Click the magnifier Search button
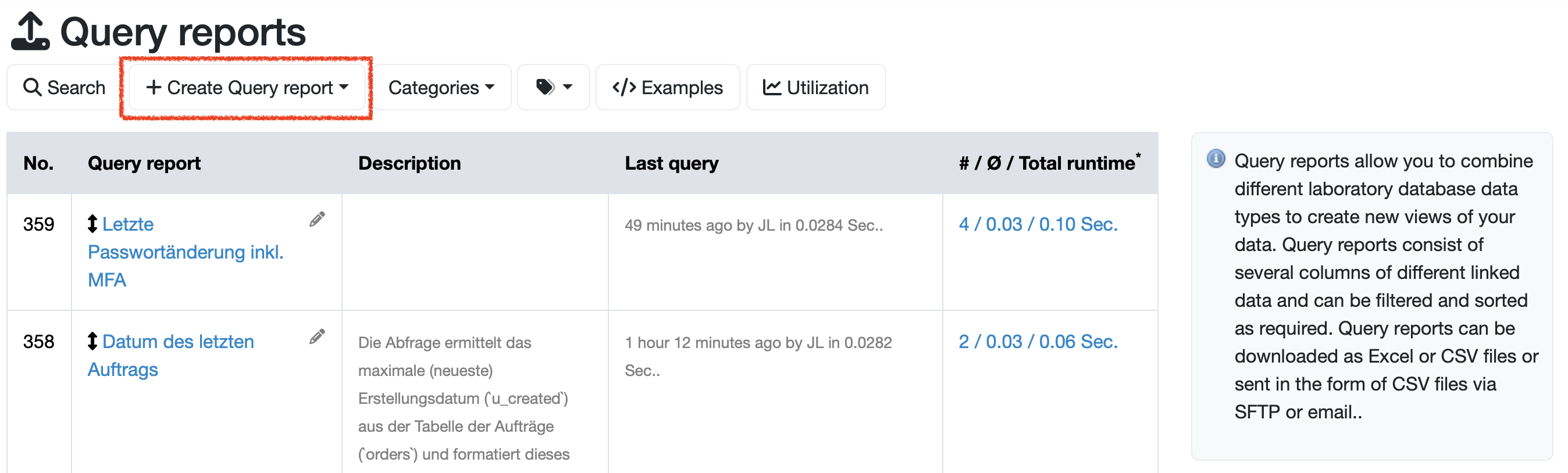Screen dimensions: 1568x473 (x=64, y=88)
